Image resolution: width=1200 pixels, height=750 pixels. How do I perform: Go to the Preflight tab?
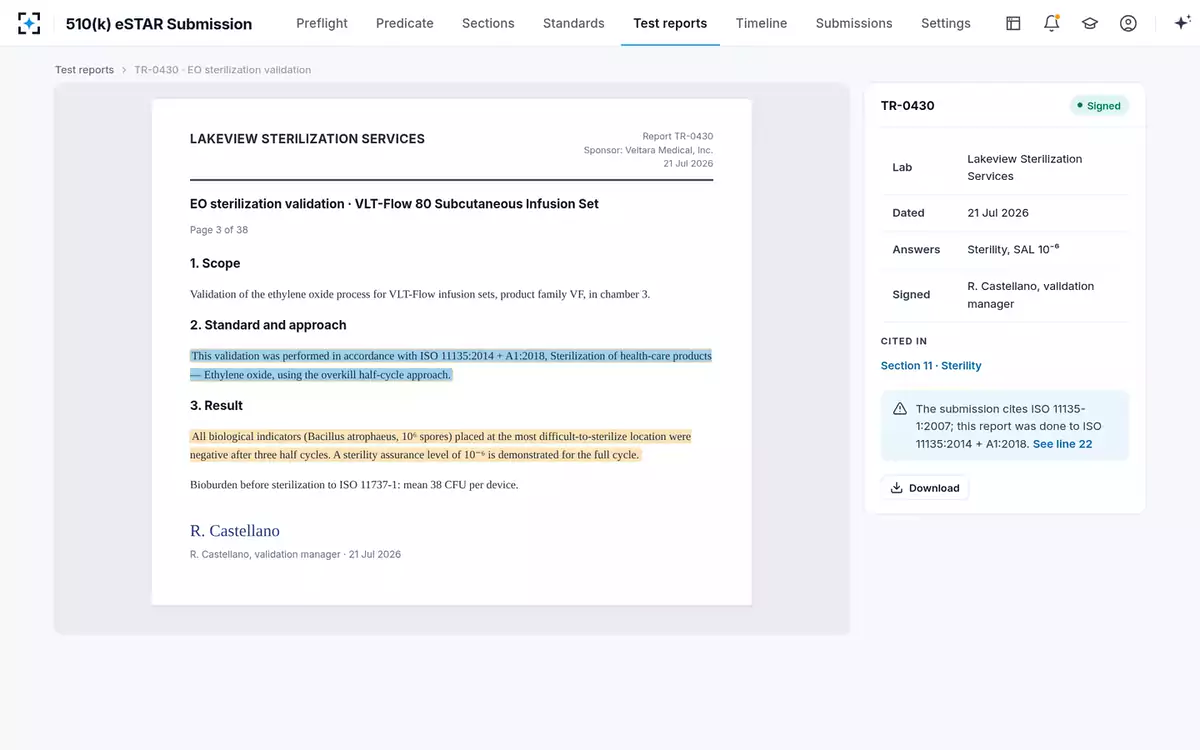322,23
